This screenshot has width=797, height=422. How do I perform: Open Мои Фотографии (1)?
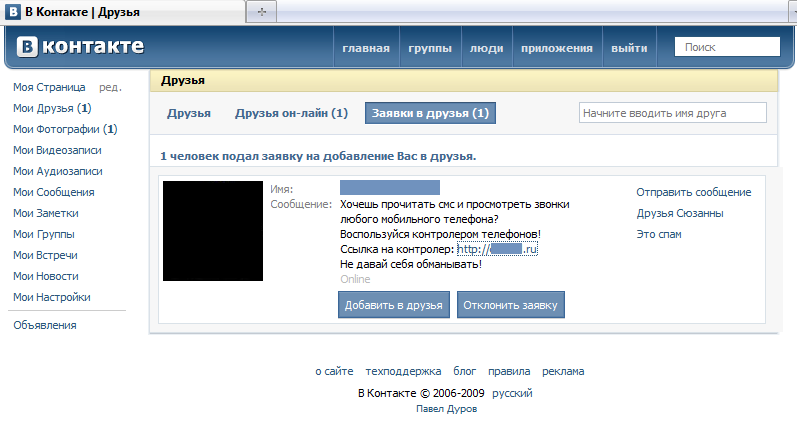[x=65, y=129]
